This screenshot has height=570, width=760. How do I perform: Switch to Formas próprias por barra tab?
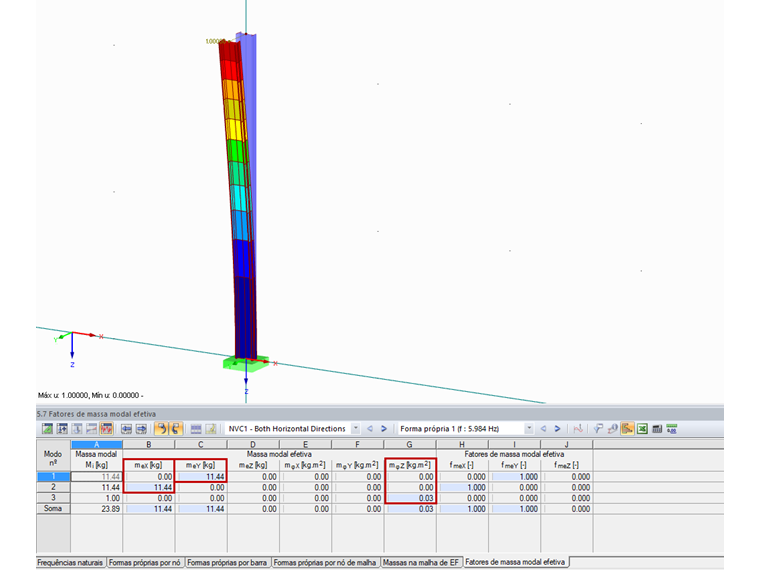pyautogui.click(x=227, y=562)
